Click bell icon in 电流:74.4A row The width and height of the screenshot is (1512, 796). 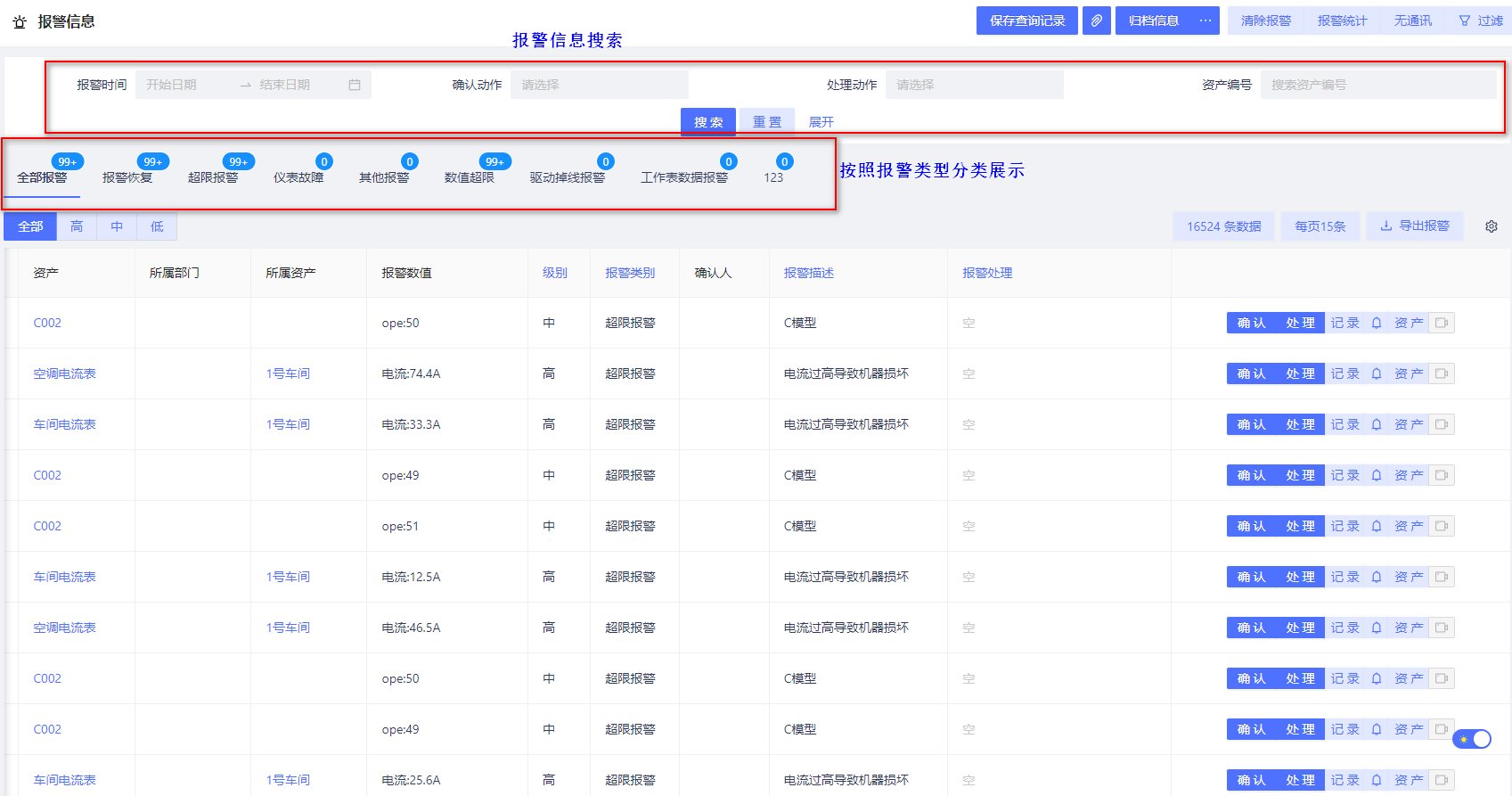pyautogui.click(x=1377, y=373)
